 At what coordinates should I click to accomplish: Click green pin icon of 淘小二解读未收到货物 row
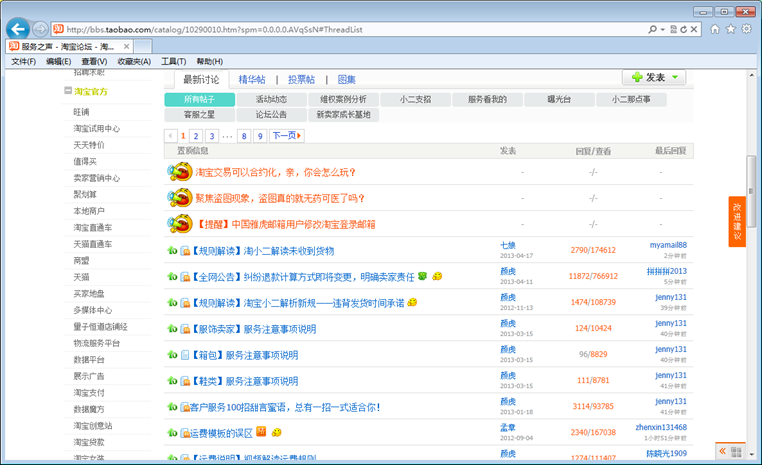pyautogui.click(x=172, y=250)
